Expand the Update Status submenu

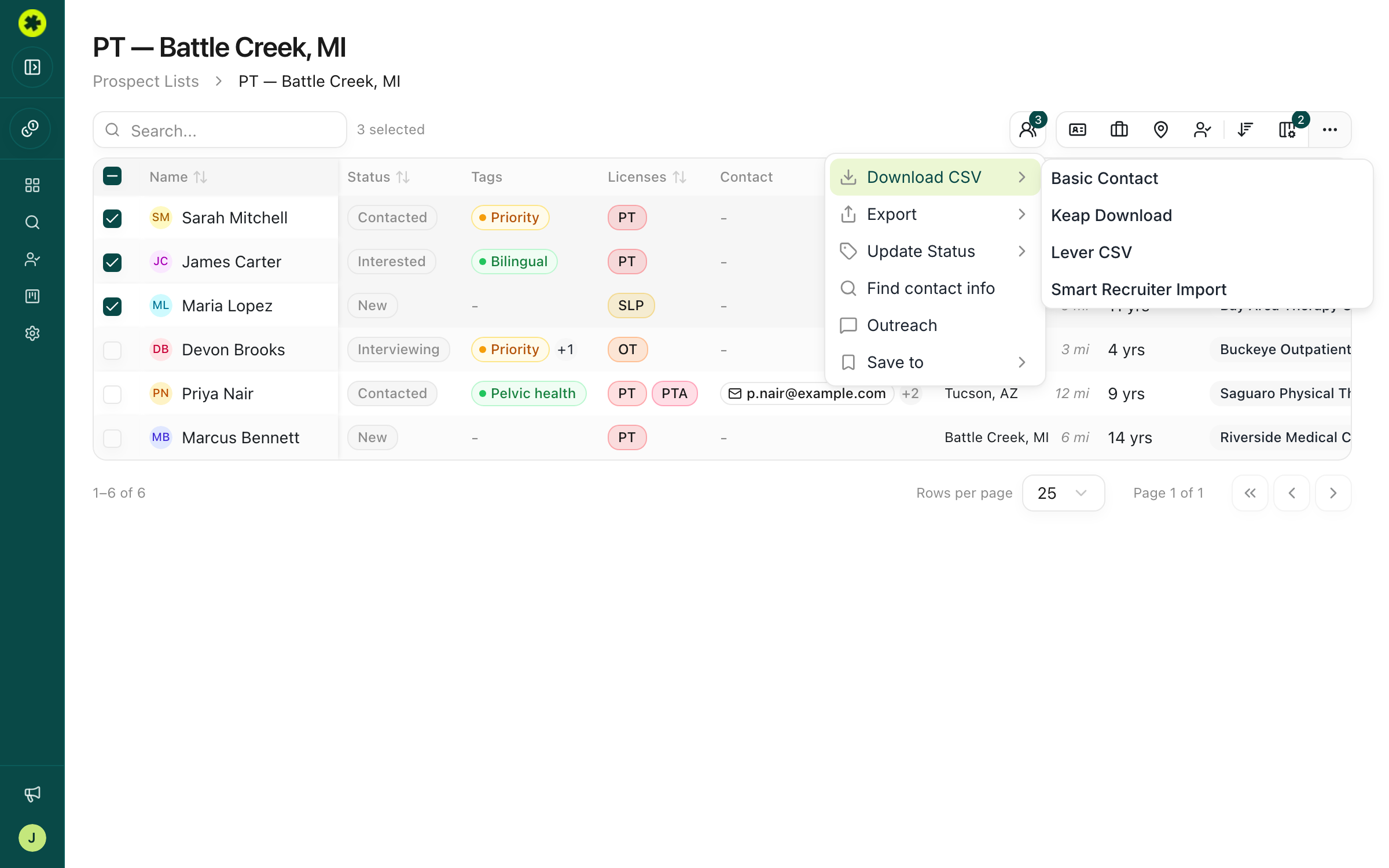pyautogui.click(x=935, y=251)
